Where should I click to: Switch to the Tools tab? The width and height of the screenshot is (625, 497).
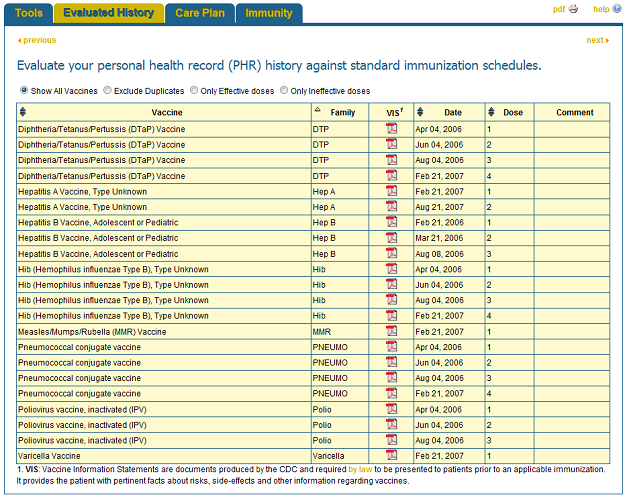(29, 13)
